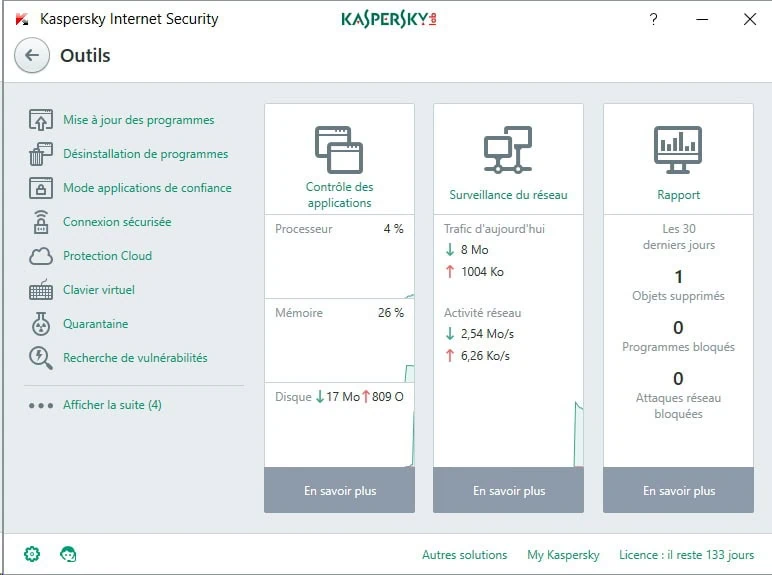
Task: Open the Autres solutions link
Action: (464, 555)
